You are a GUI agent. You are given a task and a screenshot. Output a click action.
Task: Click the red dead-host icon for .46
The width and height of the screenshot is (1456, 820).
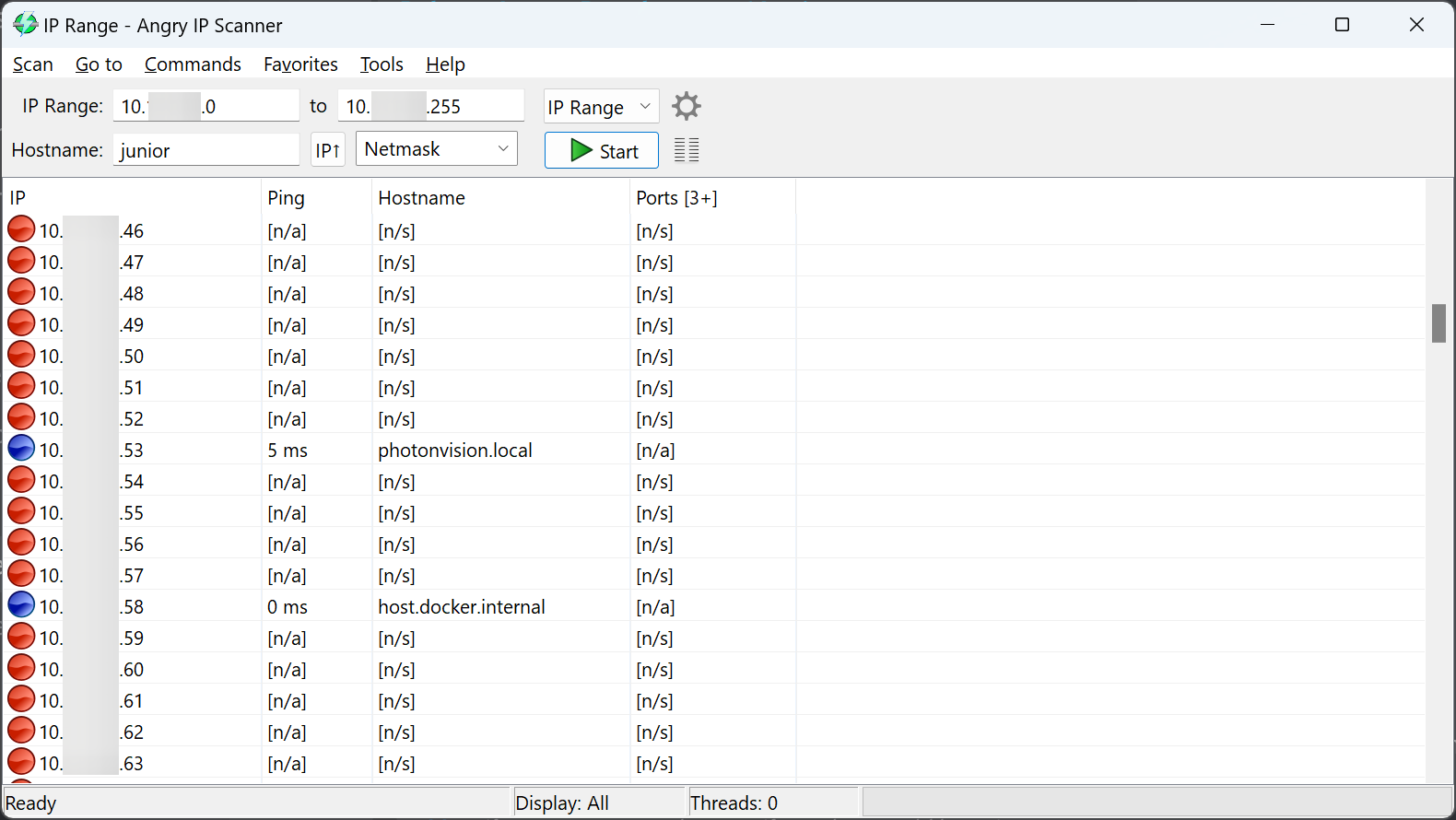coord(21,229)
